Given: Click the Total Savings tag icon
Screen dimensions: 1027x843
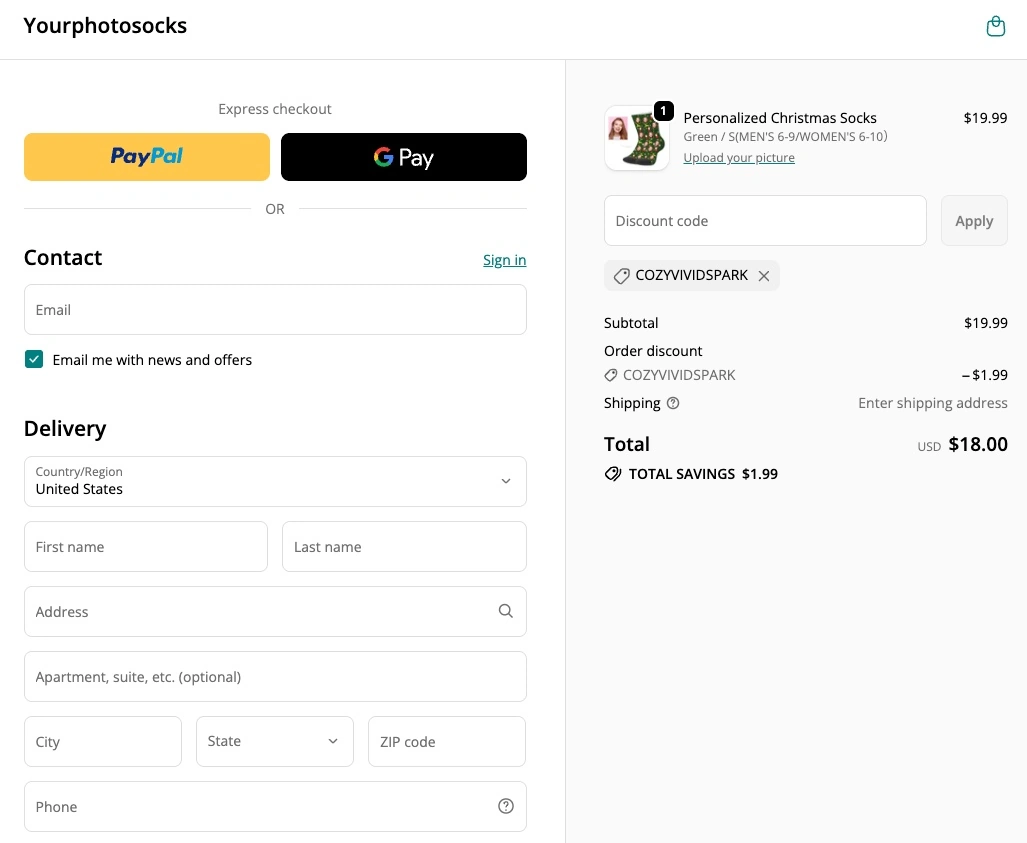Looking at the screenshot, I should coord(613,474).
